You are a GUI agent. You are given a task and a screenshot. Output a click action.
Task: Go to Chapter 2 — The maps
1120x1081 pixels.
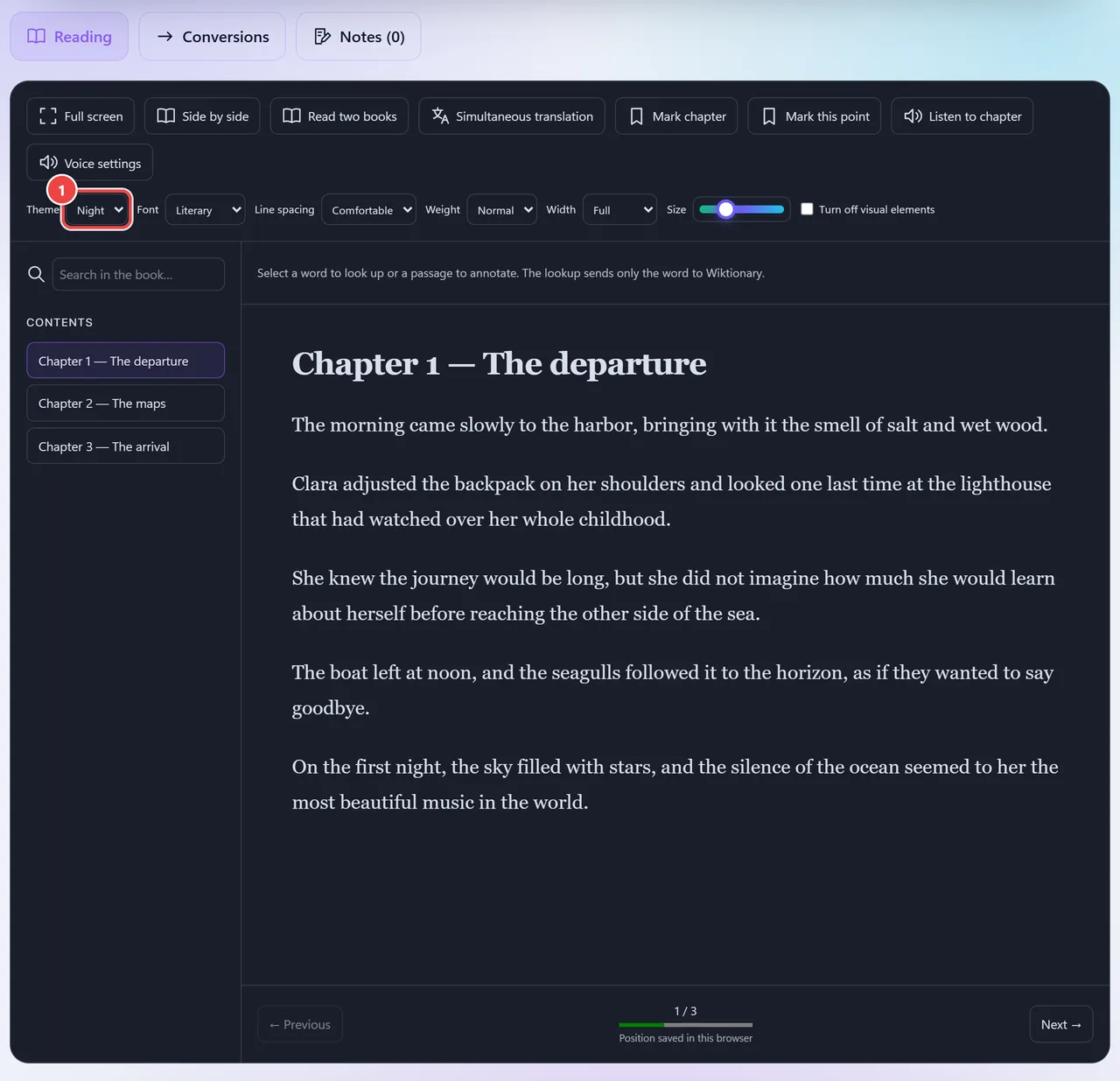125,404
